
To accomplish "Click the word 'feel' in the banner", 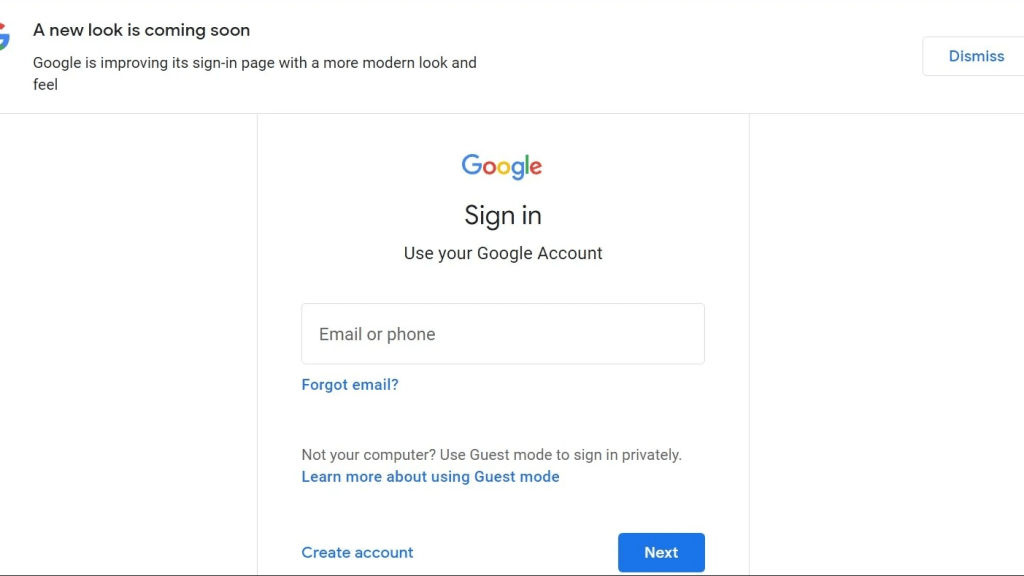I will click(45, 85).
